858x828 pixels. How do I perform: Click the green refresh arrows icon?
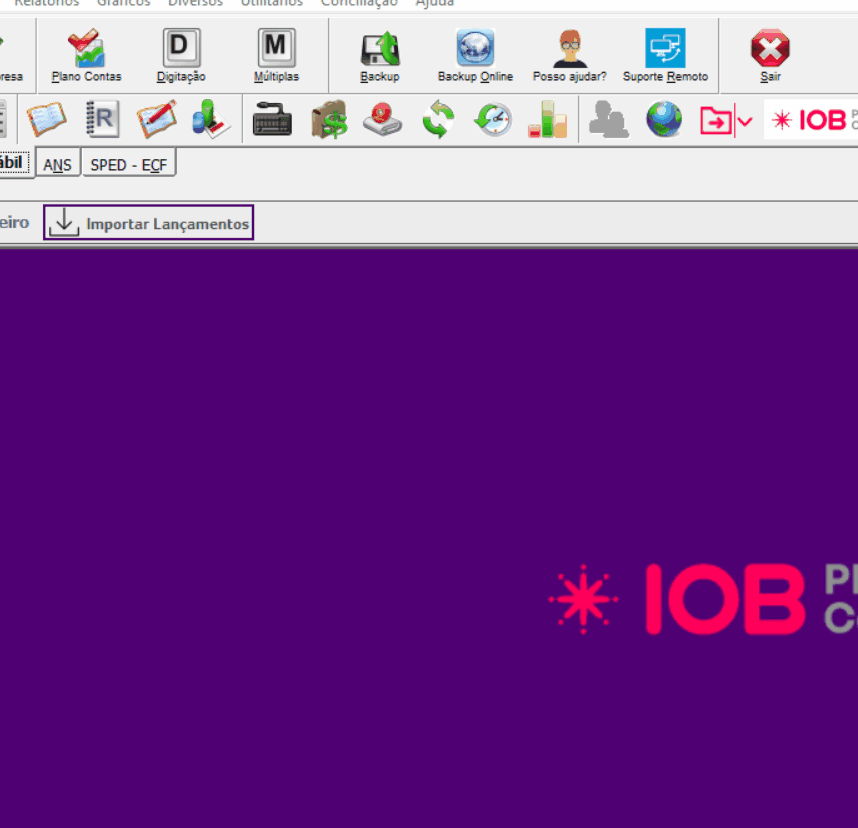point(438,120)
